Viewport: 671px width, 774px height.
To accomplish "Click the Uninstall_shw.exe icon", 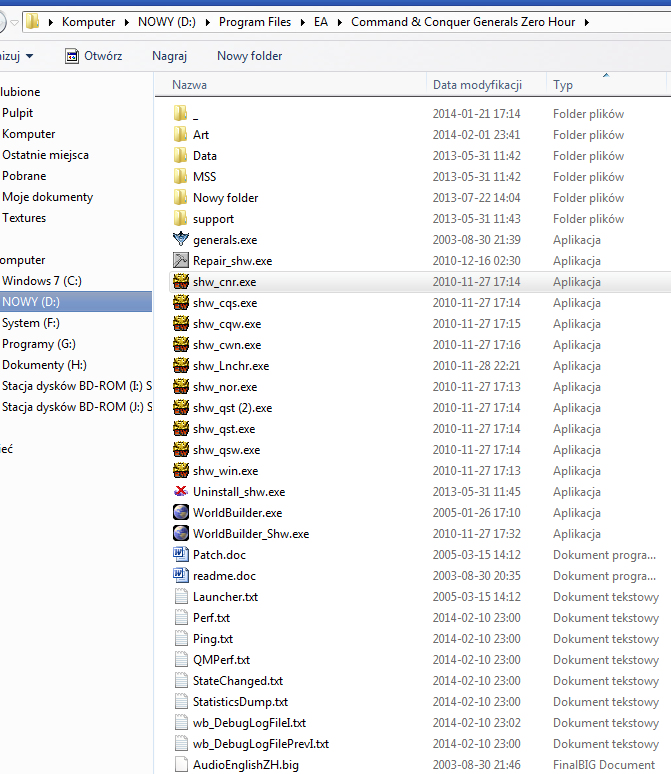I will [x=180, y=491].
